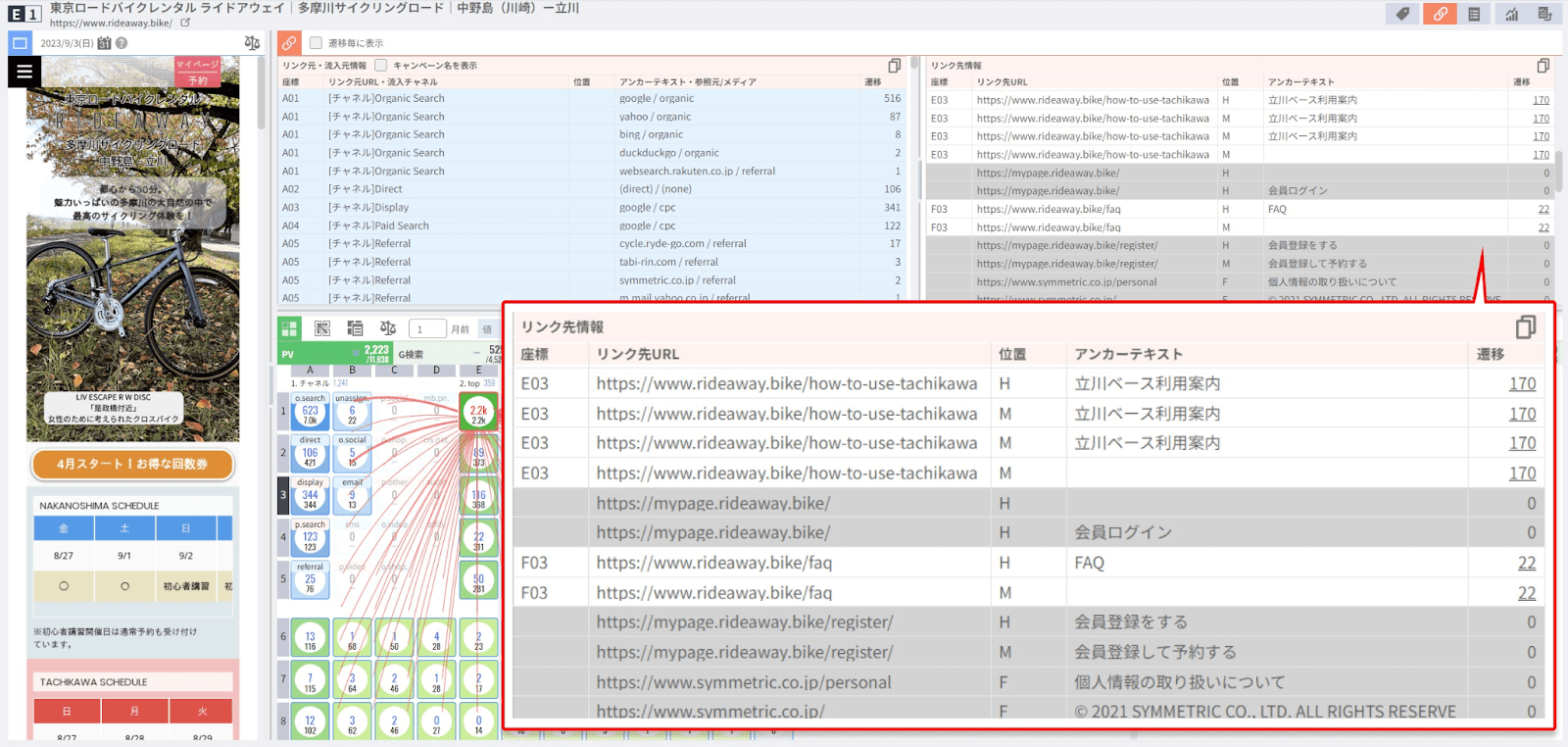Enable the 遷移毎に表示 checkbox

316,43
